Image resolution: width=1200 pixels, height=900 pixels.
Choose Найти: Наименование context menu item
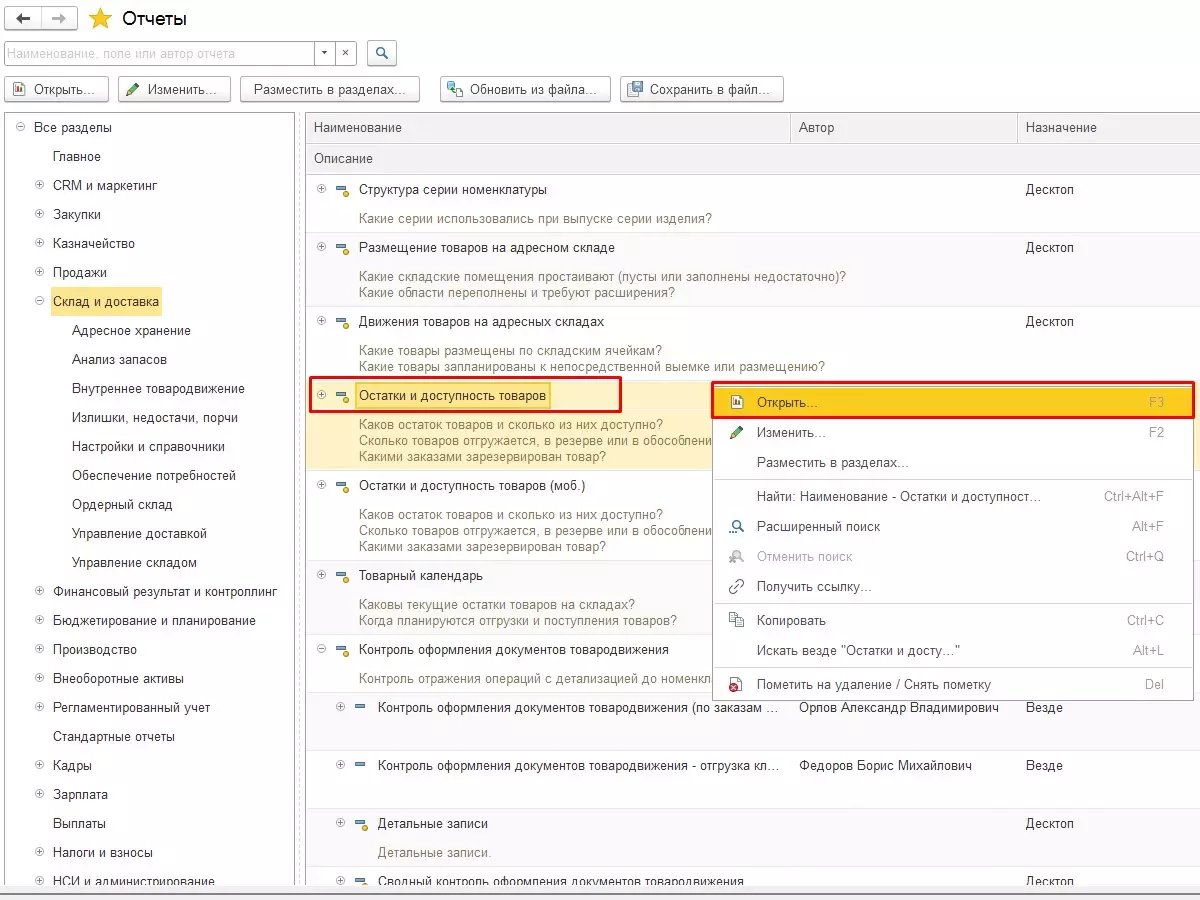tap(952, 496)
